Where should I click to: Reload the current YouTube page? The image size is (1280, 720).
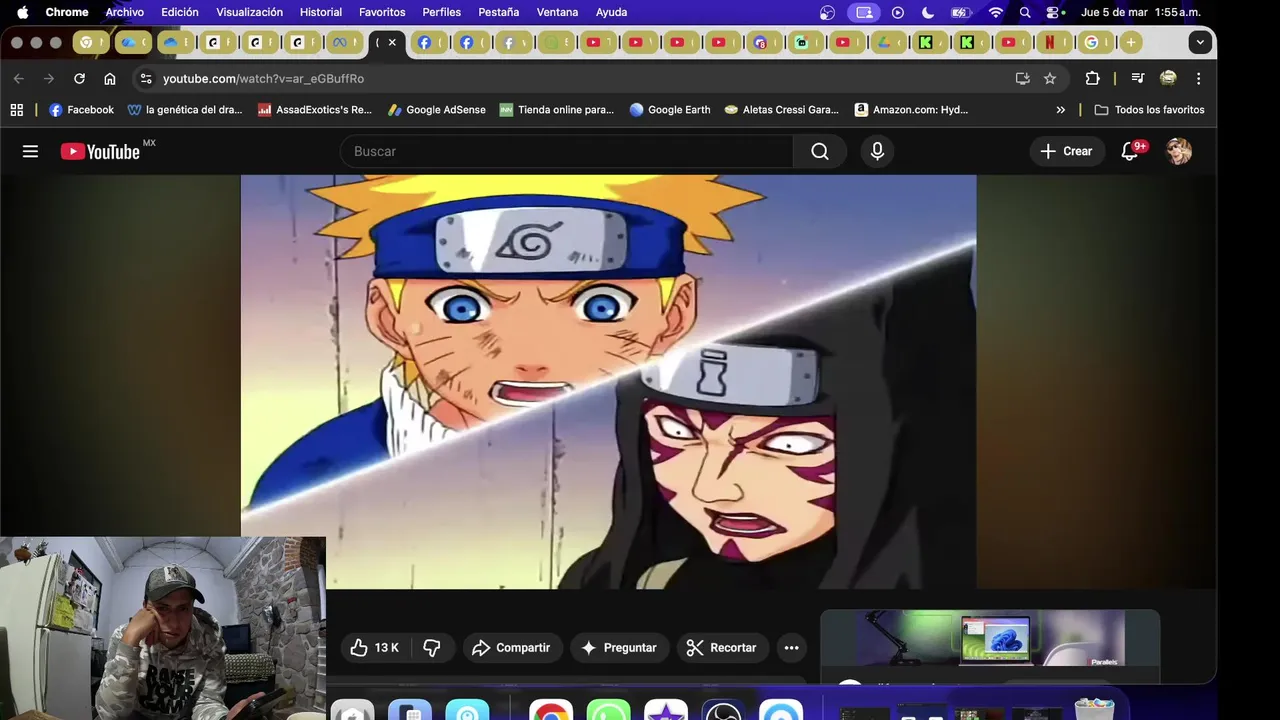click(79, 78)
